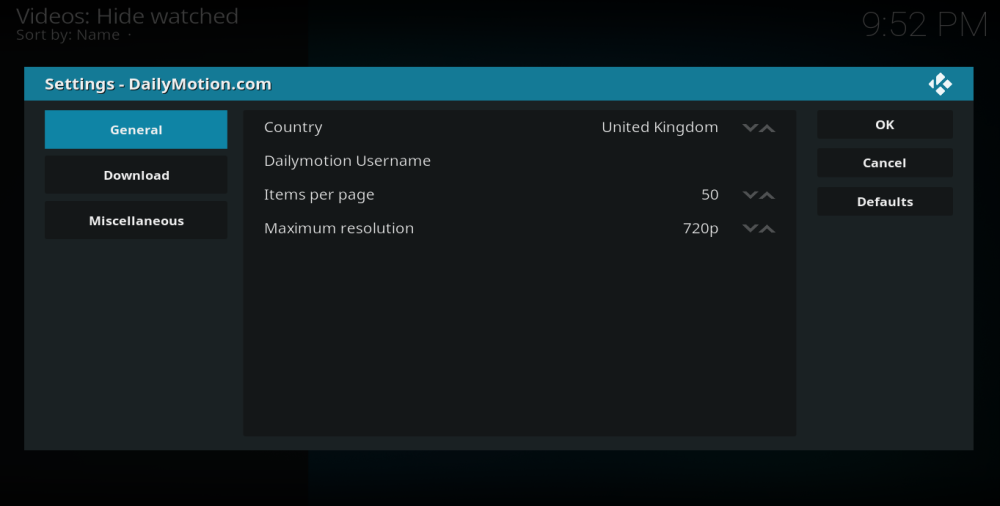
Task: Step Maximum resolution down with down arrow
Action: pyautogui.click(x=750, y=228)
